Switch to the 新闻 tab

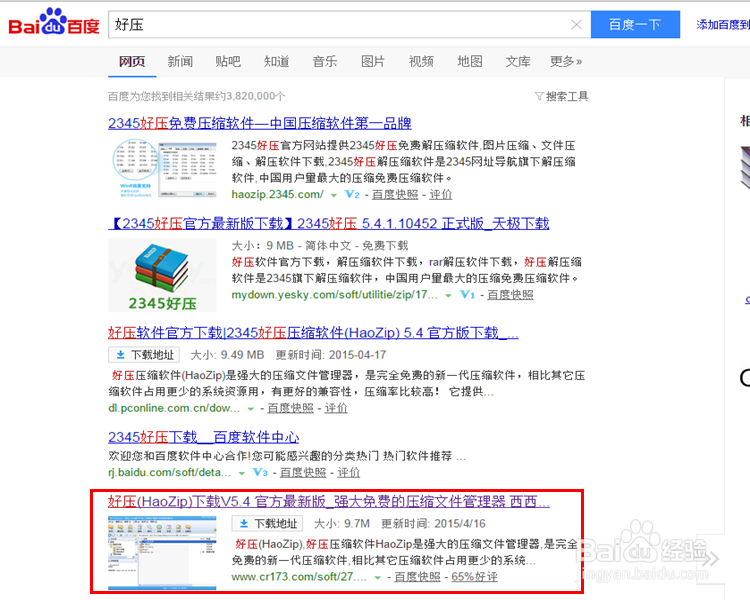pos(180,61)
